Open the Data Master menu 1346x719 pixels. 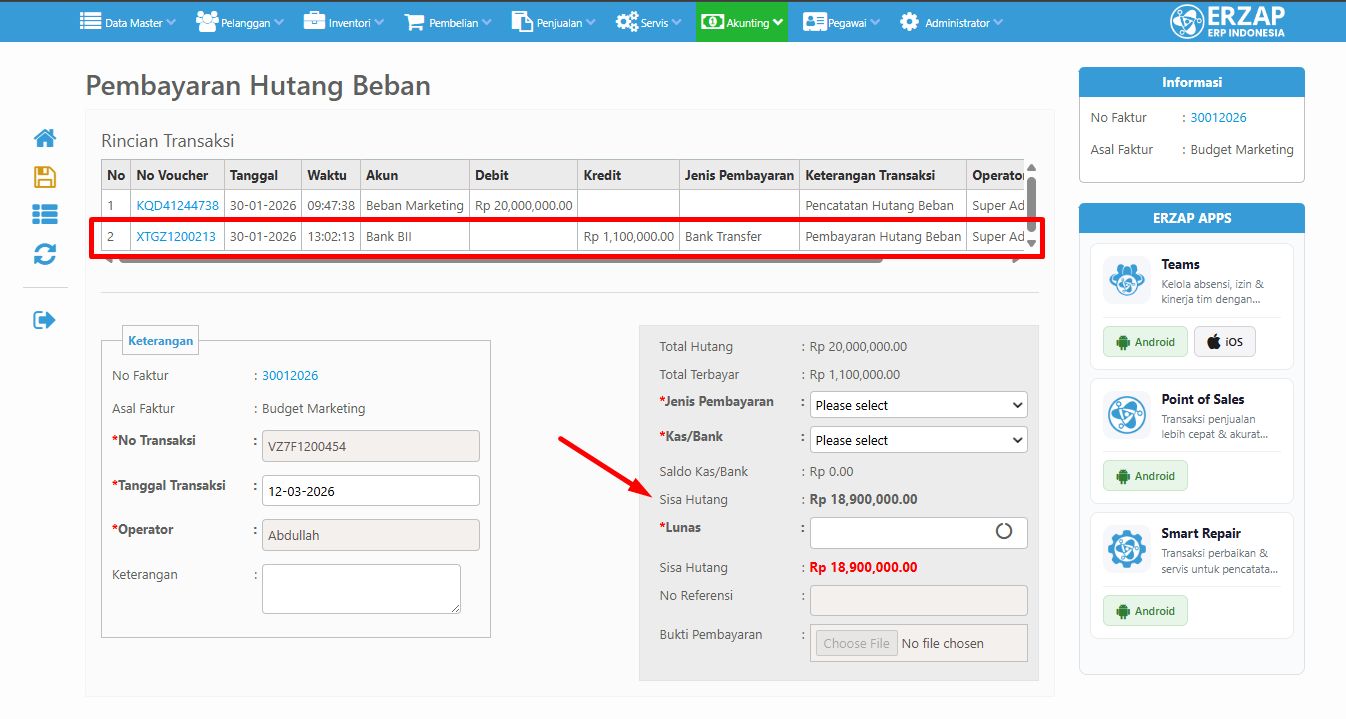(127, 22)
